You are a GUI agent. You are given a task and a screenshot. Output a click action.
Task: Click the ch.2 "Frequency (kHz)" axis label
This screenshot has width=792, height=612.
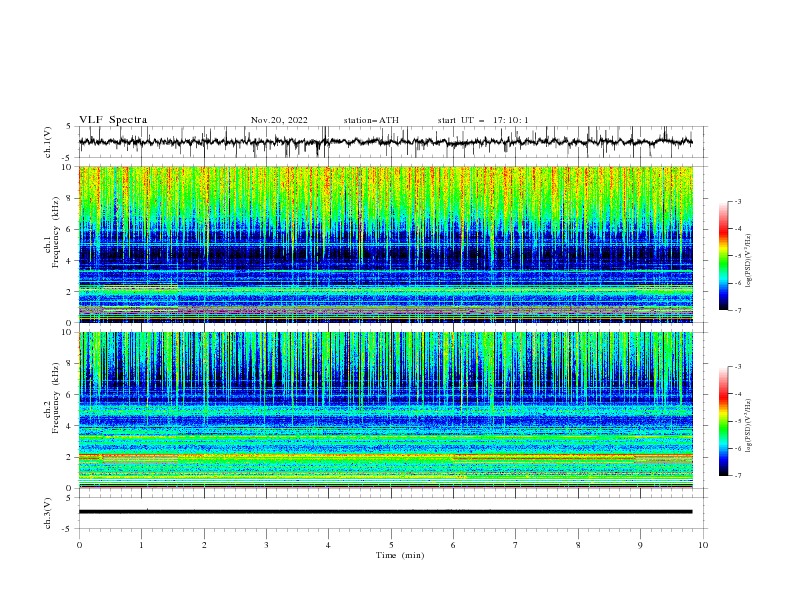pyautogui.click(x=56, y=398)
